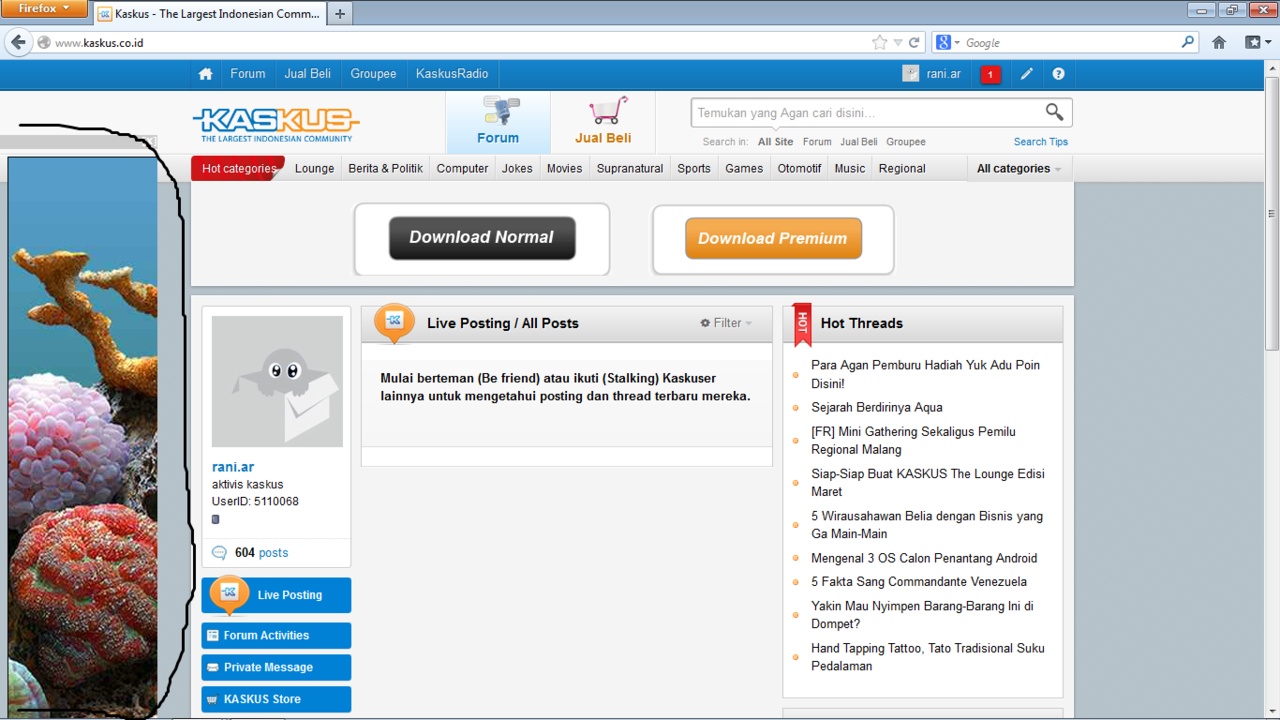This screenshot has height=720, width=1280.
Task: Click the search magnifier icon
Action: click(1054, 112)
